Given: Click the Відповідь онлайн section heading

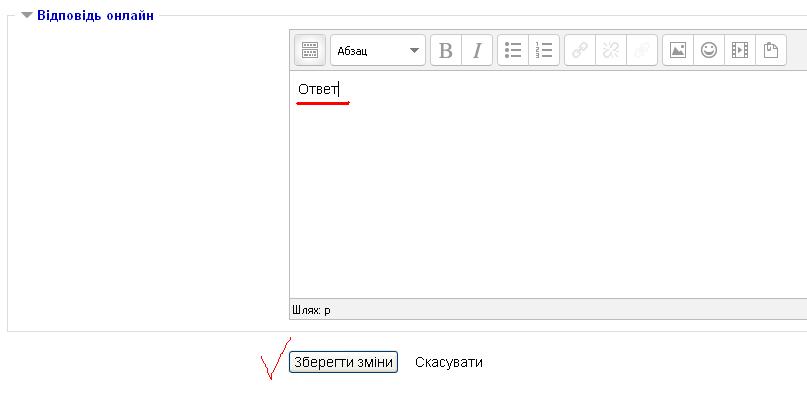Looking at the screenshot, I should click(x=95, y=15).
